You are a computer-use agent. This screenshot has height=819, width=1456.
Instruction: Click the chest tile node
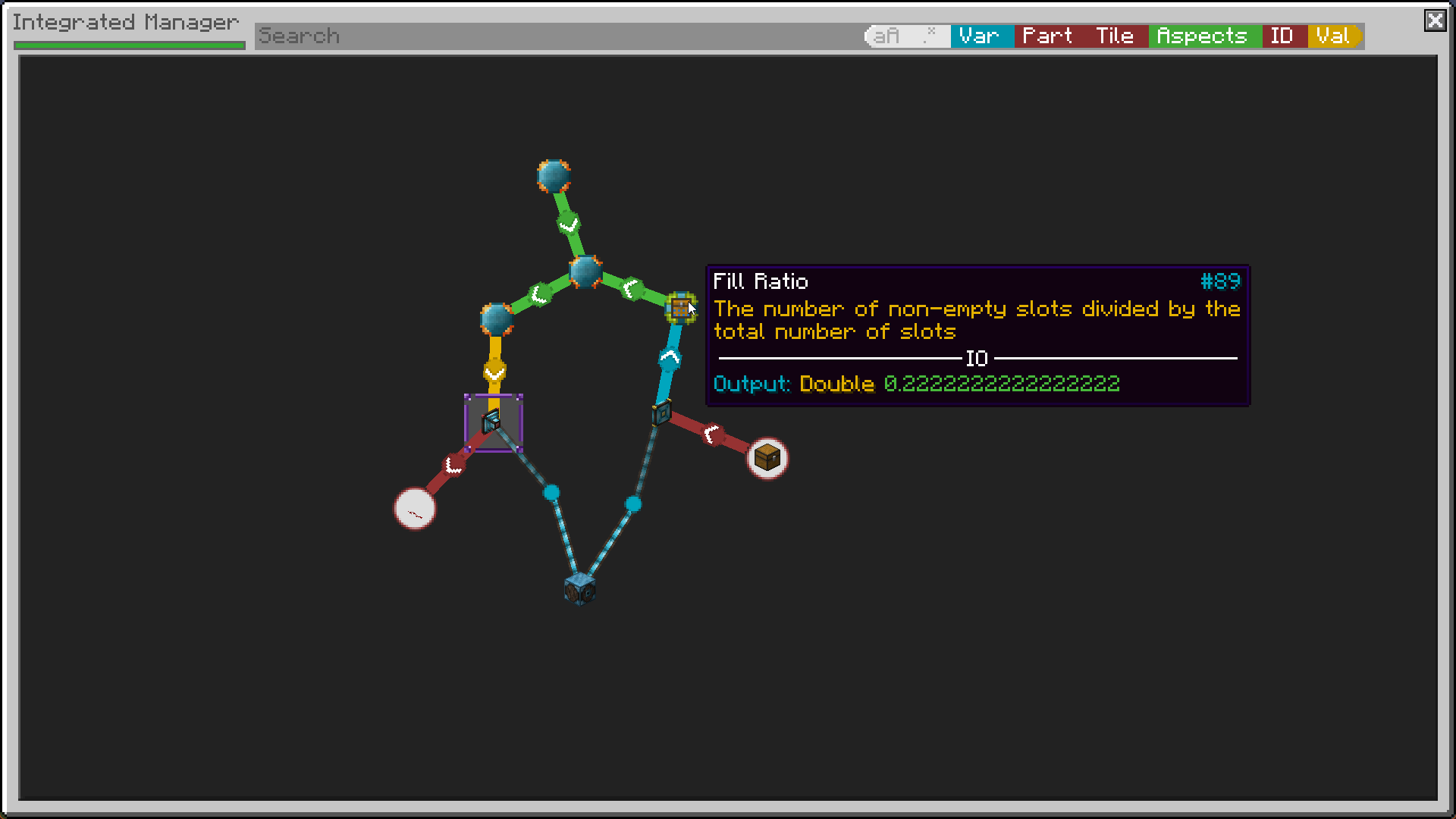click(x=767, y=458)
